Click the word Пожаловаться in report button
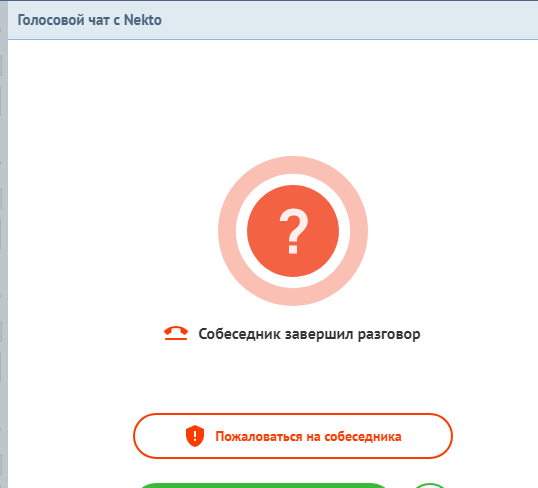Viewport: 538px width, 488px height. pyautogui.click(x=259, y=437)
